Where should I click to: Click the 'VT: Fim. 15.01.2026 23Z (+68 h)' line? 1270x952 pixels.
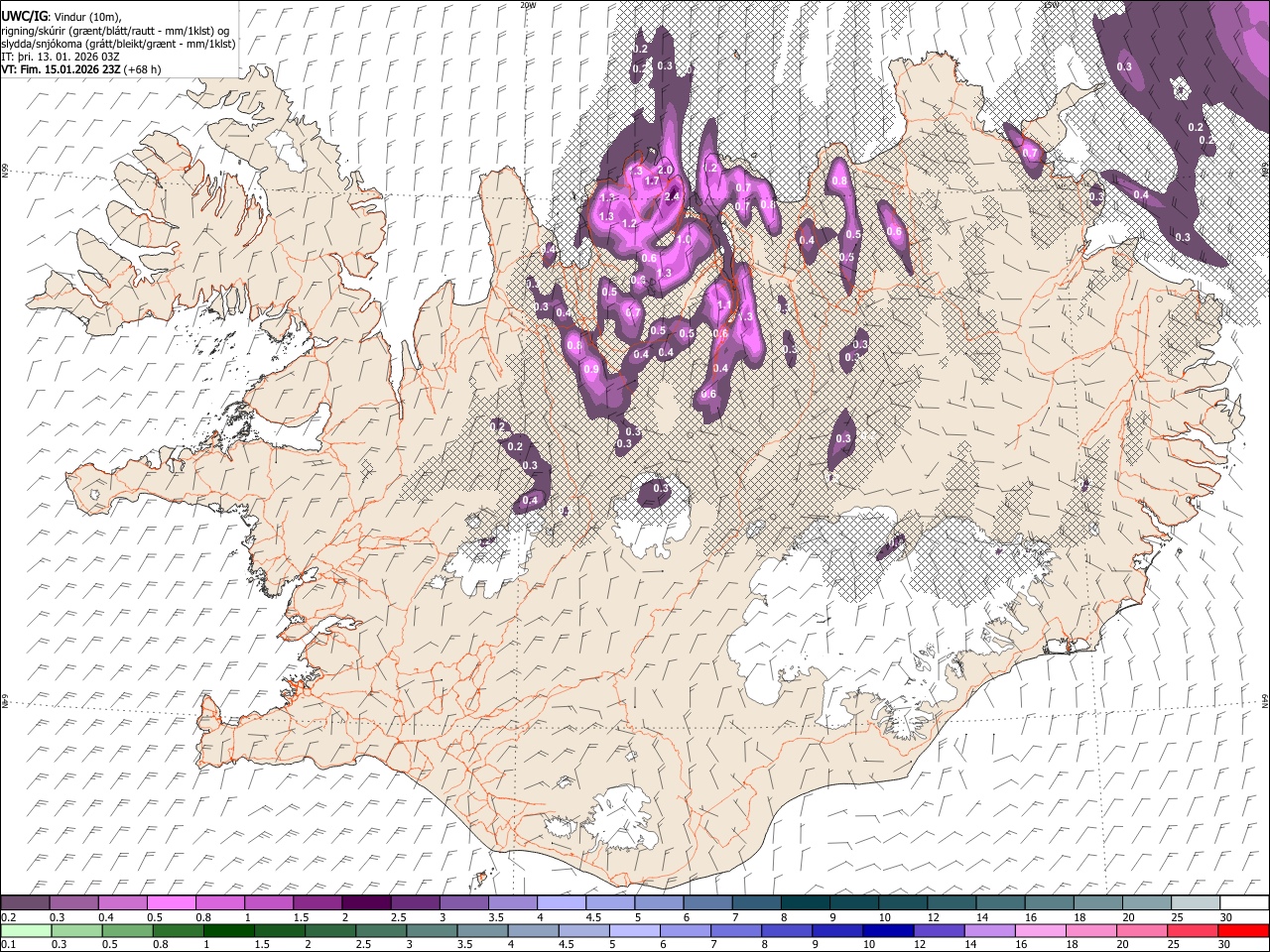81,69
